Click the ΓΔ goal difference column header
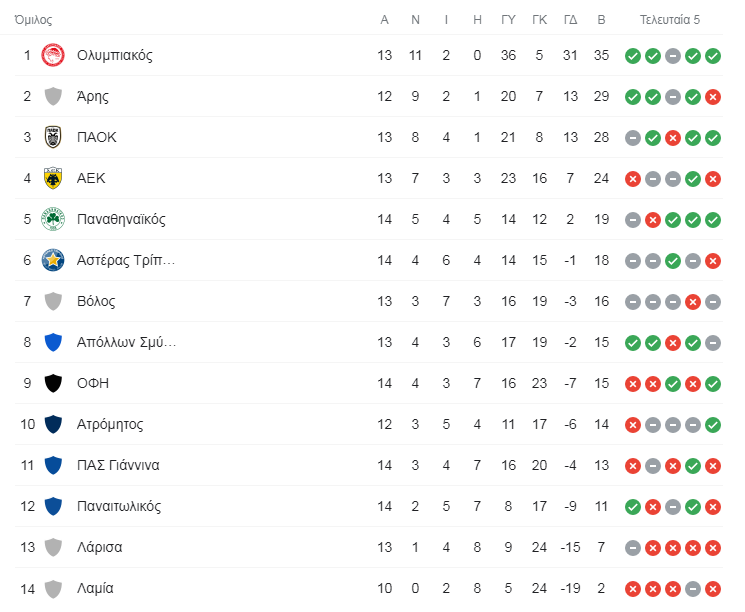 click(x=570, y=19)
